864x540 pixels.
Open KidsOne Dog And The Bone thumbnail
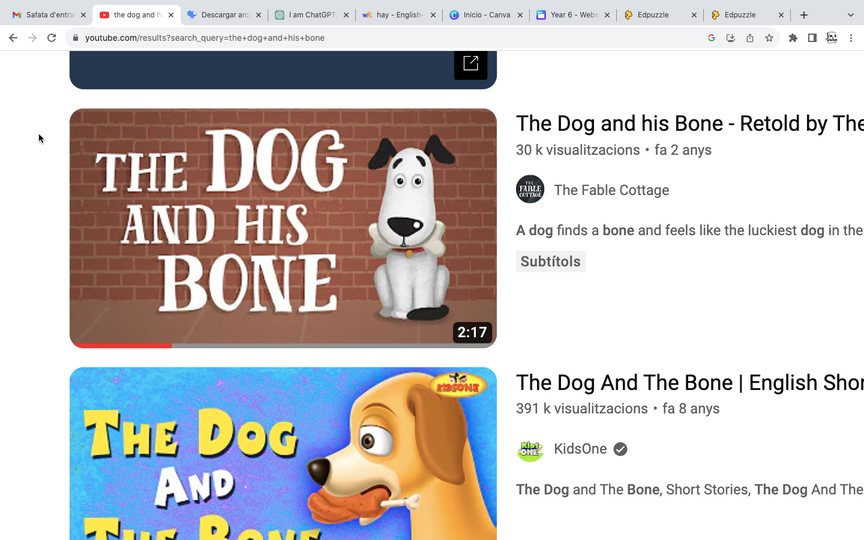pyautogui.click(x=283, y=453)
